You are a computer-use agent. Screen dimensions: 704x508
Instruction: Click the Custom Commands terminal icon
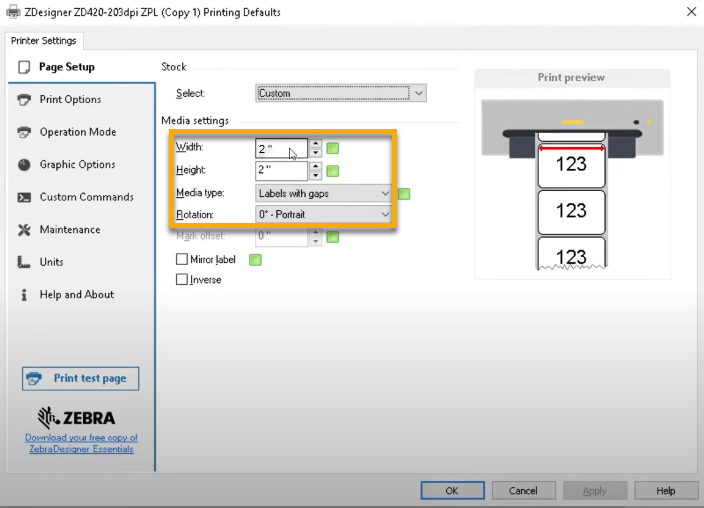click(24, 197)
